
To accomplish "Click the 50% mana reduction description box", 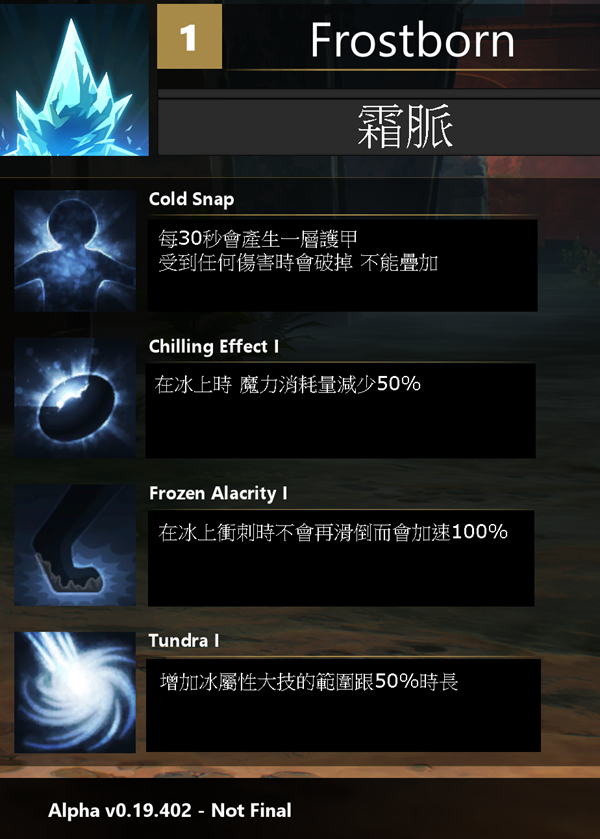I will click(x=340, y=411).
